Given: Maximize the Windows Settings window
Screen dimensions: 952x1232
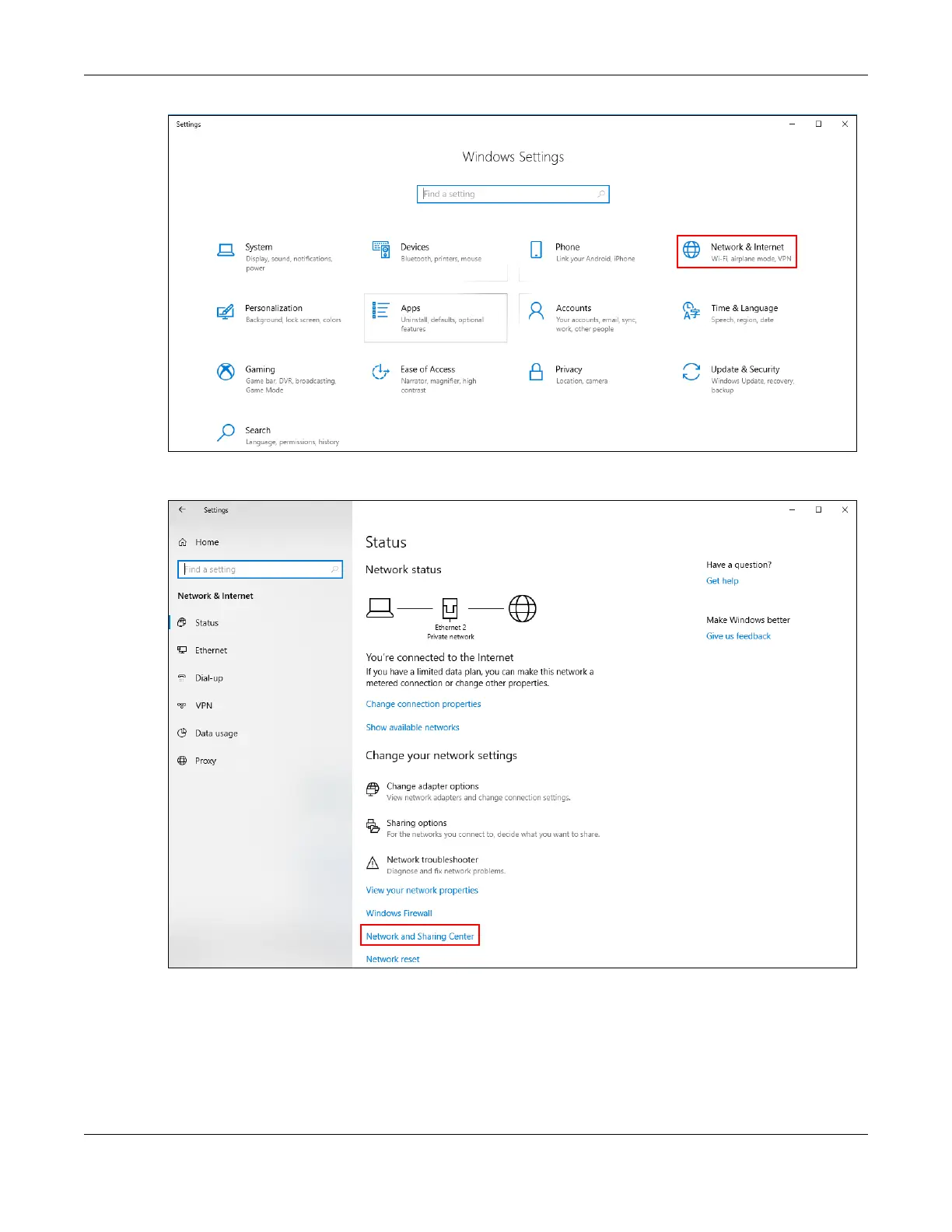Looking at the screenshot, I should pos(818,124).
